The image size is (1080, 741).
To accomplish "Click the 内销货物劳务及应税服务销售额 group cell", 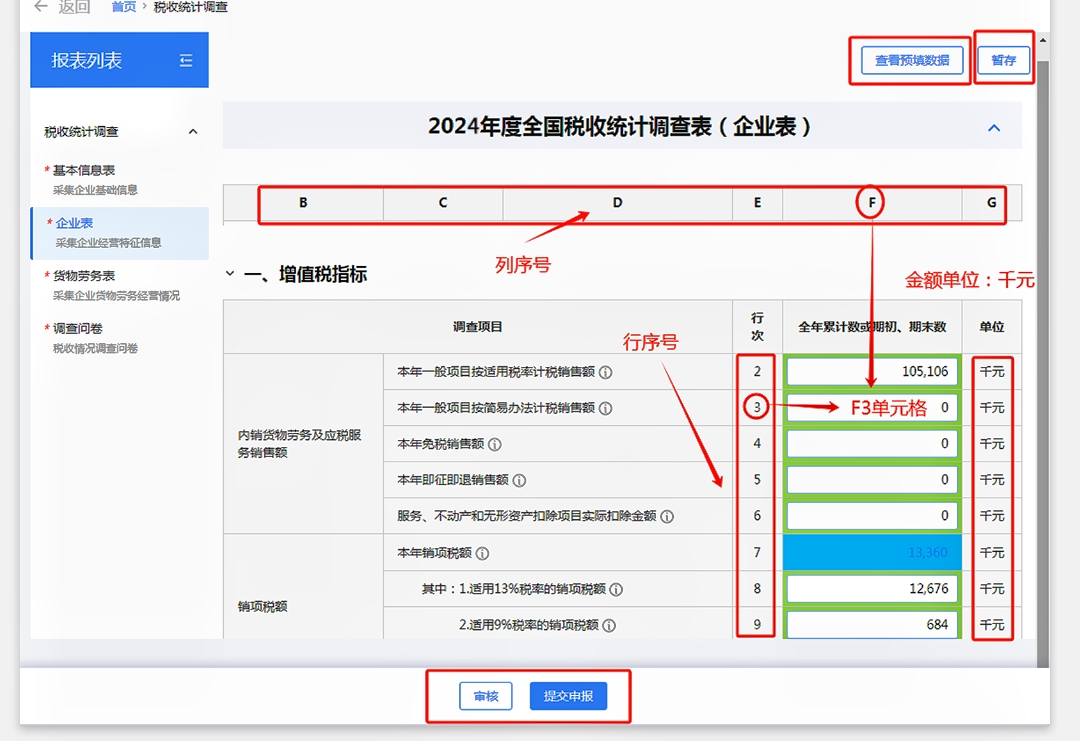I will pyautogui.click(x=303, y=443).
